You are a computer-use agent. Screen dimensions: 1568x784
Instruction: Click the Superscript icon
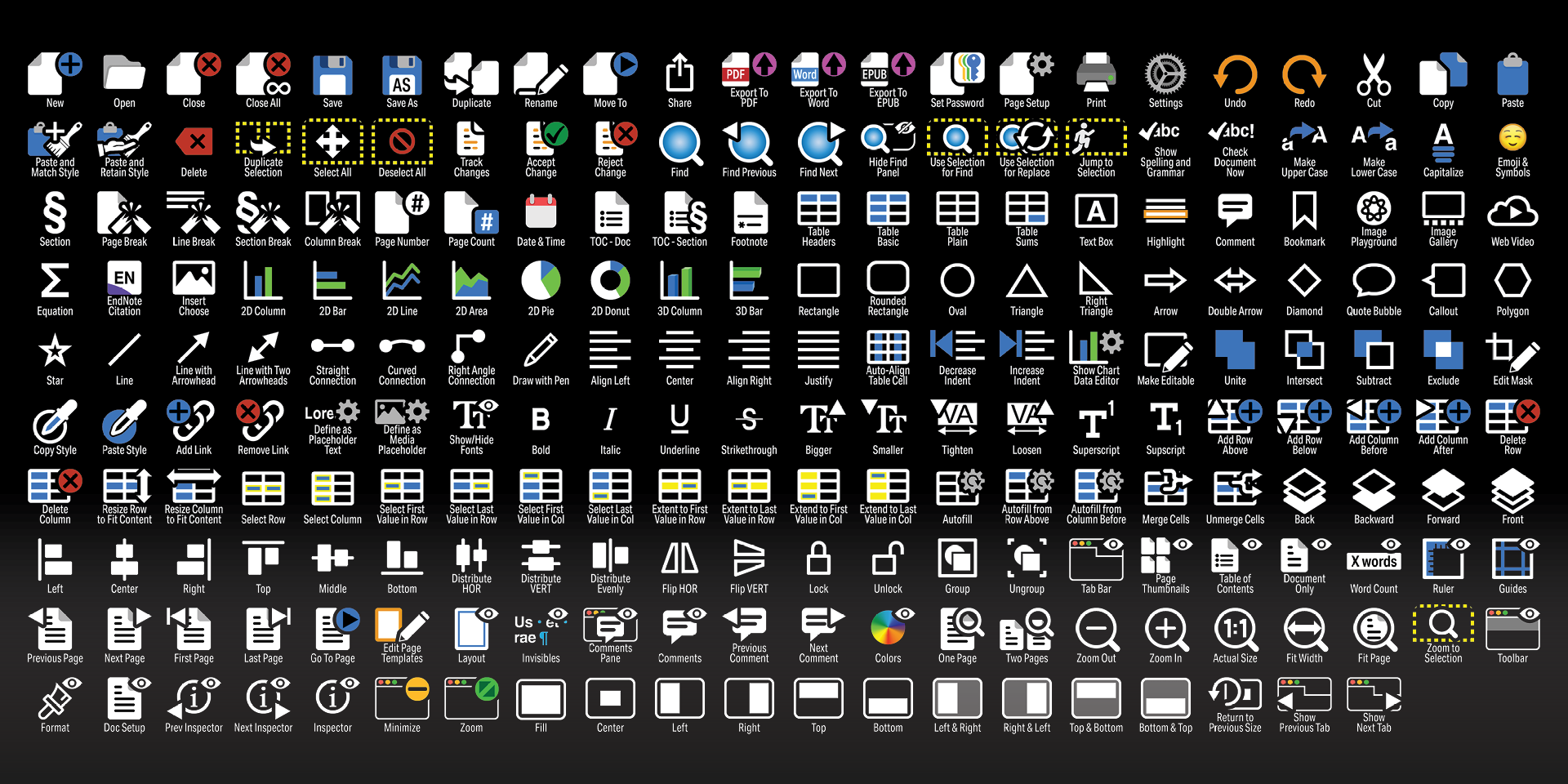1096,421
